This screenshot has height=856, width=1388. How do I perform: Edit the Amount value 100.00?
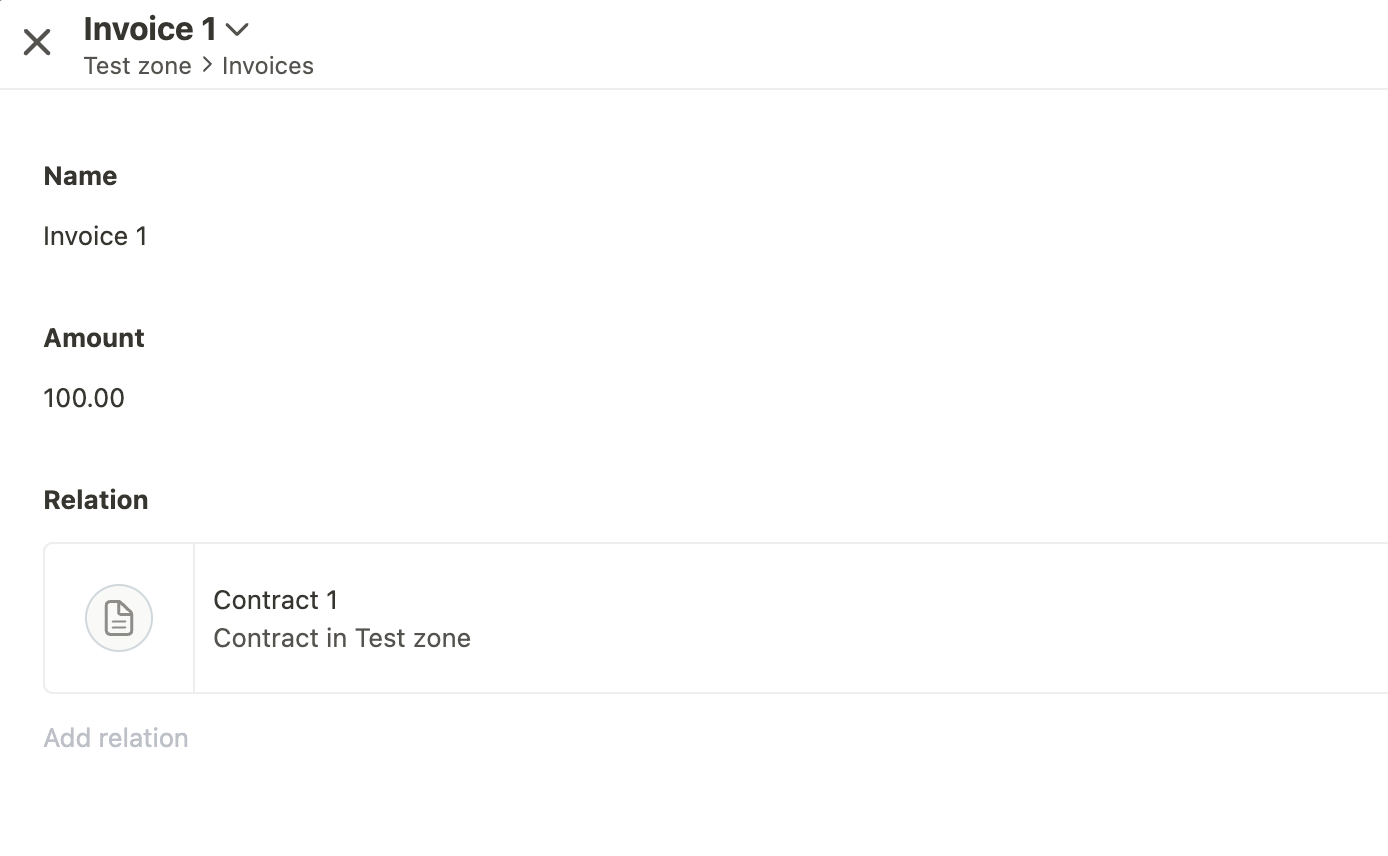pyautogui.click(x=84, y=398)
